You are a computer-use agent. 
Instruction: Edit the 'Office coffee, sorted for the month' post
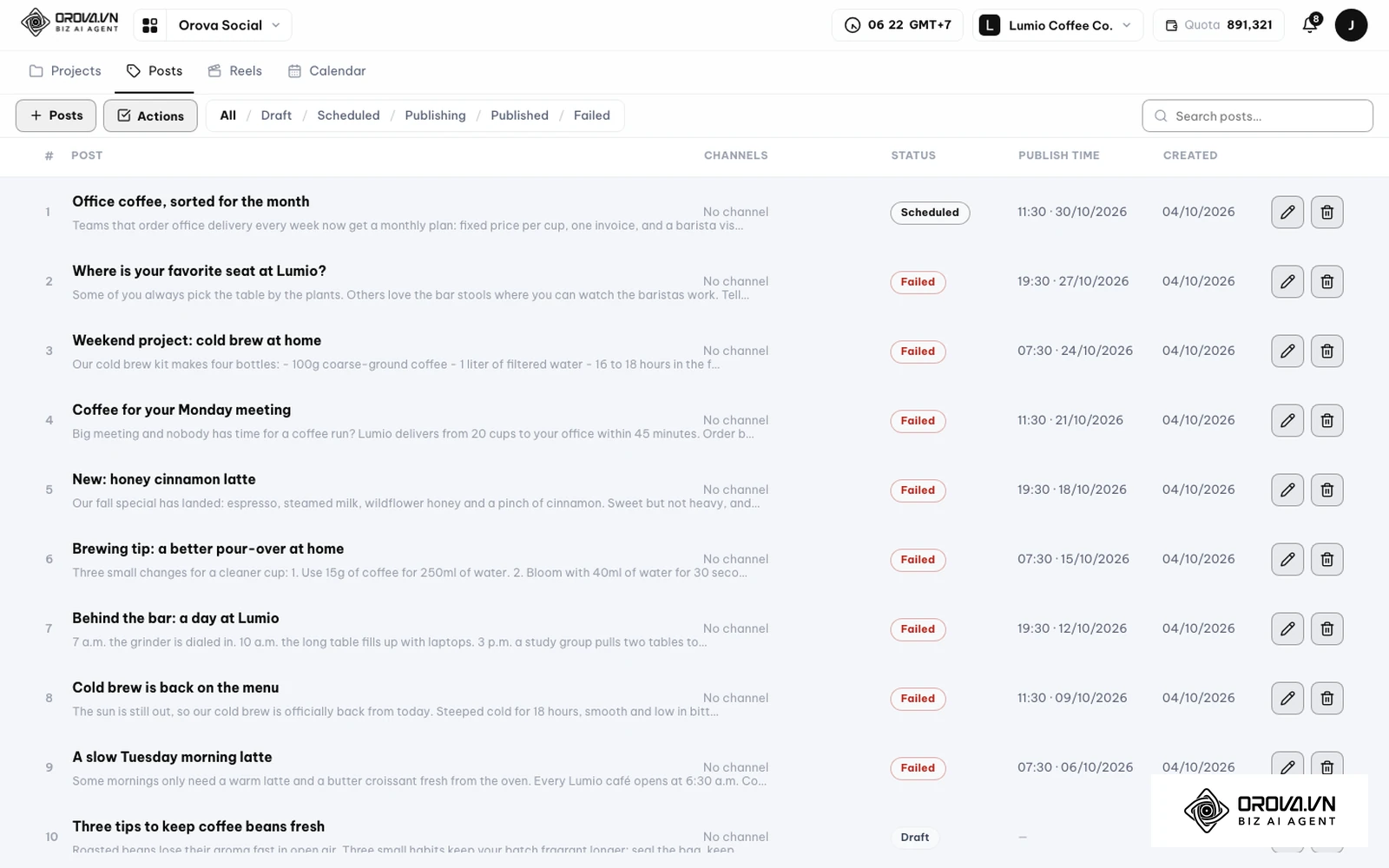[x=1287, y=212]
